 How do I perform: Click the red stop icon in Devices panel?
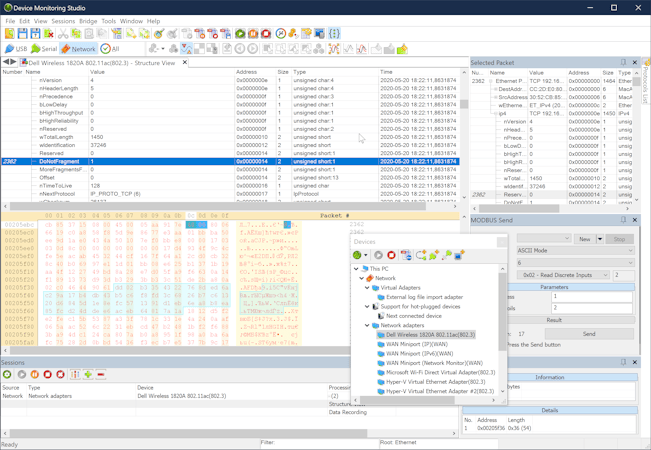[392, 255]
